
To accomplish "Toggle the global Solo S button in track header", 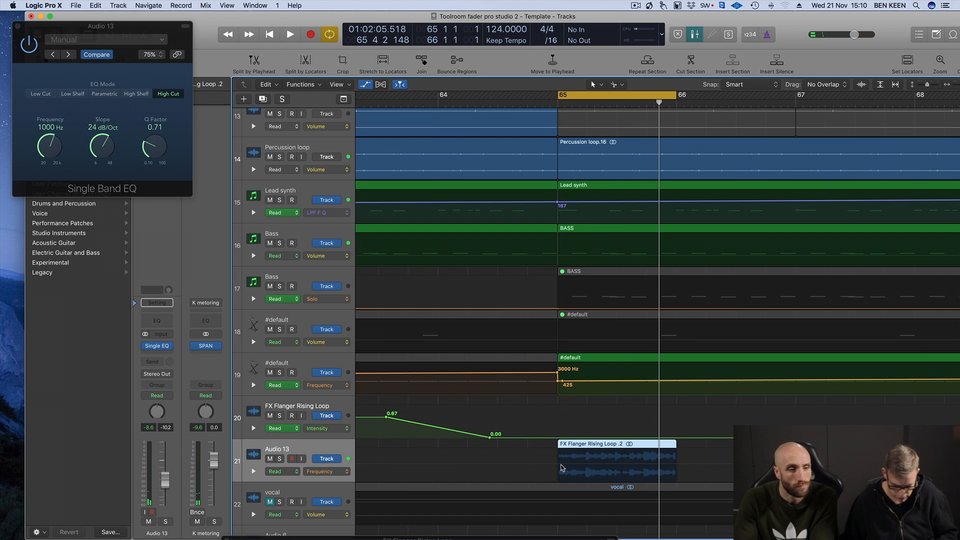I will click(282, 99).
